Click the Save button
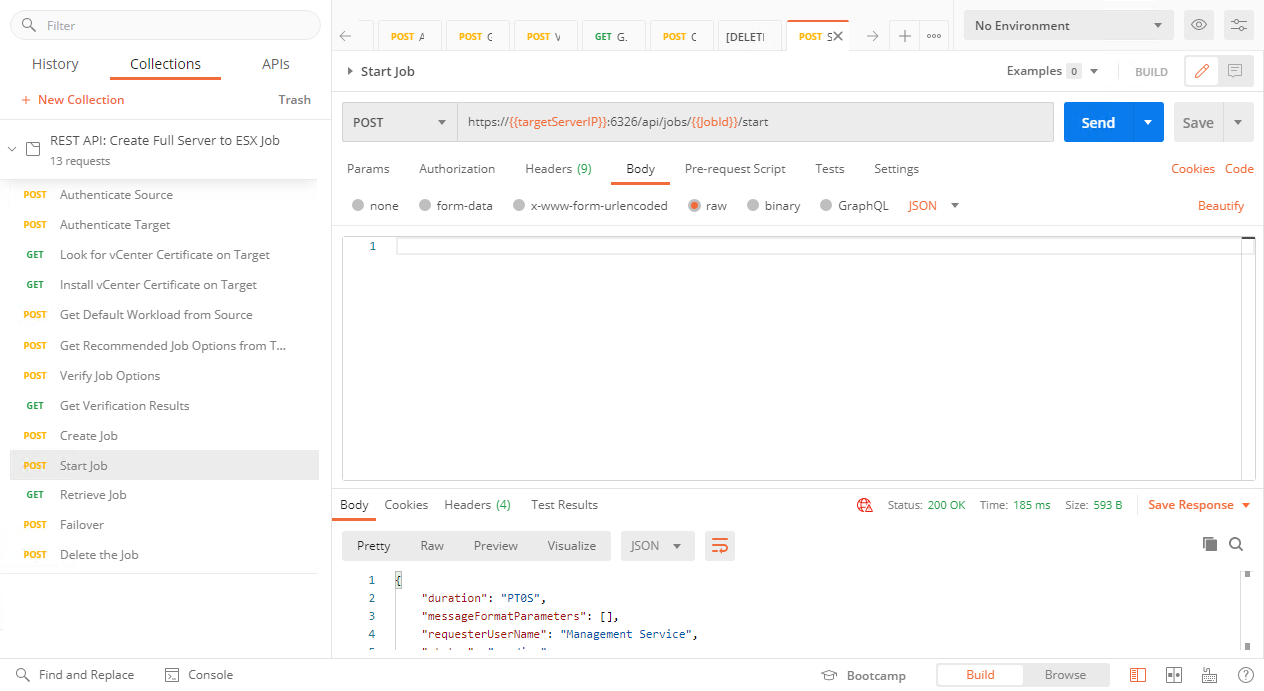 point(1198,122)
